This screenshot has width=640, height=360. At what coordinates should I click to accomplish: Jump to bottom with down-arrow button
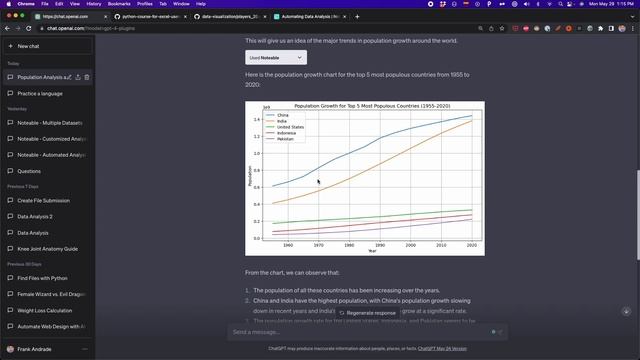[626, 311]
